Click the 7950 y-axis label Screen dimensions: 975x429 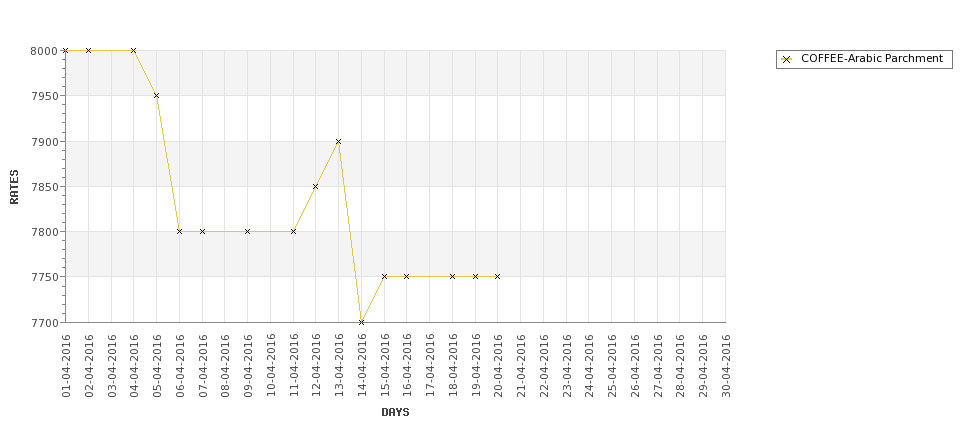(x=44, y=96)
